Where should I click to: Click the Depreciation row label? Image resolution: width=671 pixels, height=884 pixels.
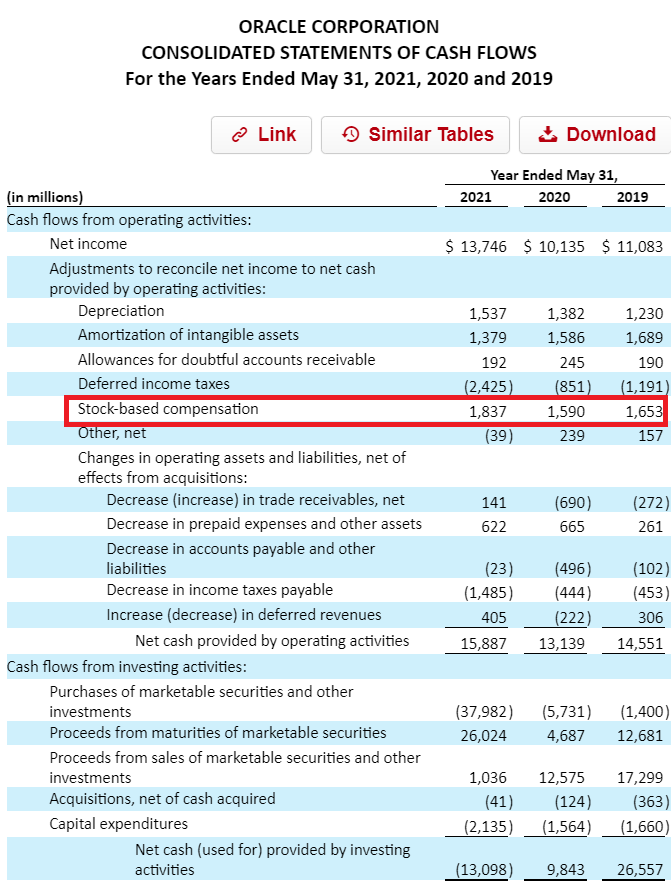[x=121, y=311]
